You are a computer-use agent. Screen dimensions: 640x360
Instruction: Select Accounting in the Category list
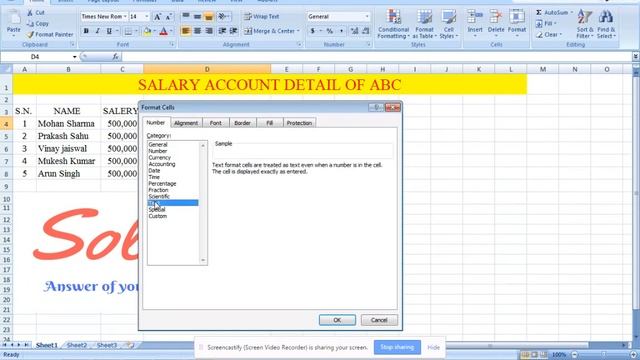point(162,164)
